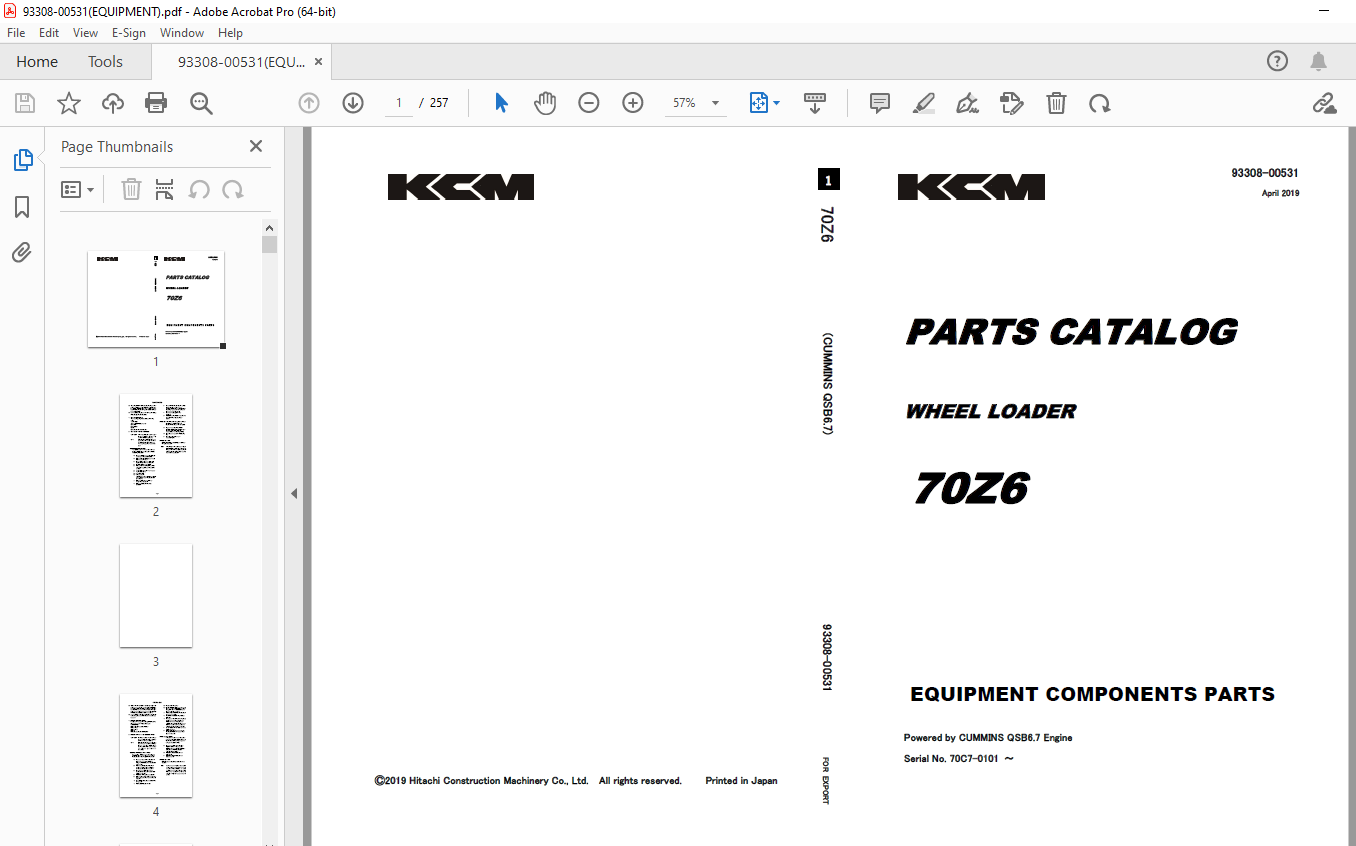
Task: Click the Powered by CUMMINS QSB6.7 Engine text
Action: tap(988, 738)
